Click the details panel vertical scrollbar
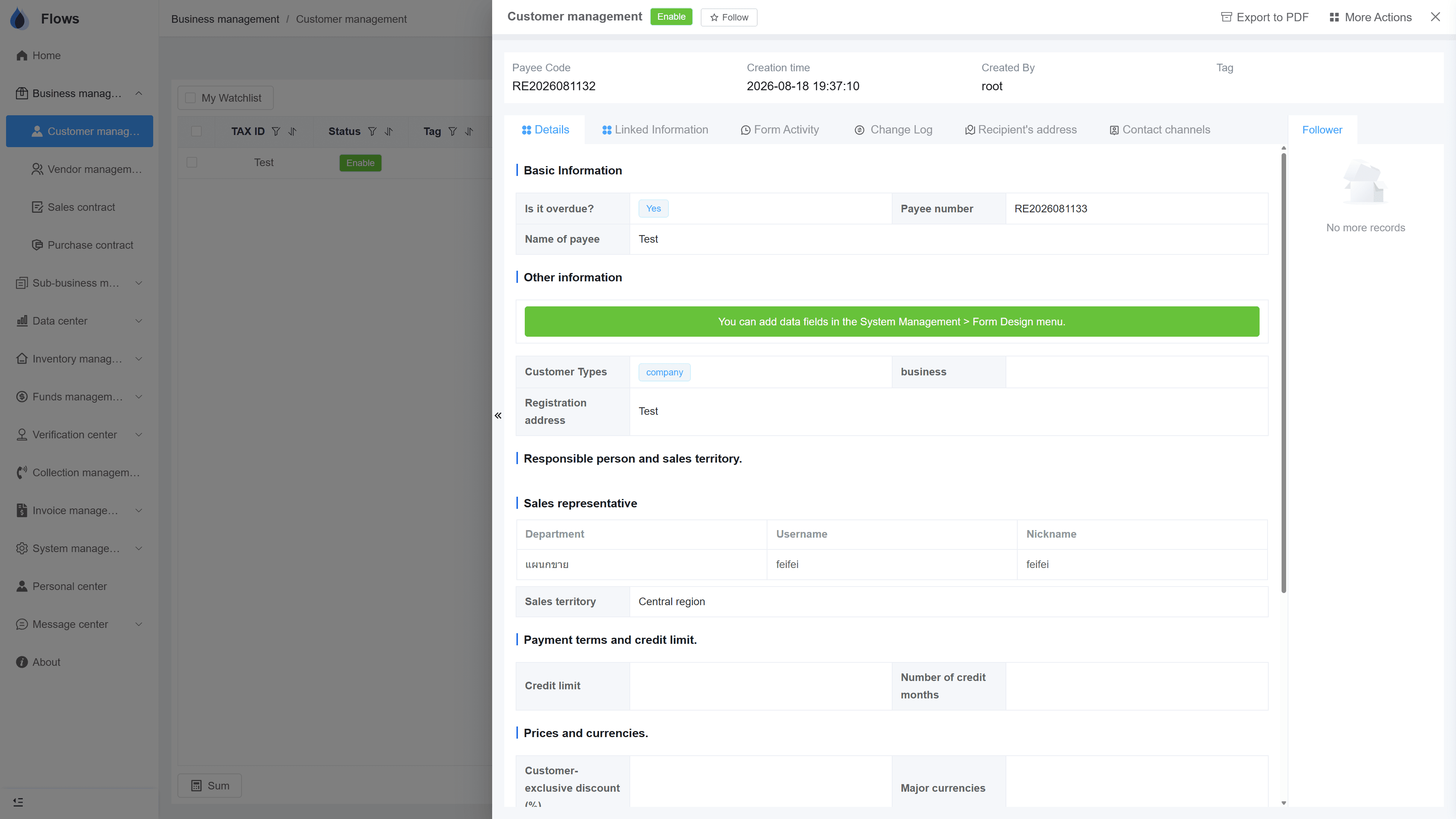Screen dimensions: 1456x819 tap(1283, 373)
